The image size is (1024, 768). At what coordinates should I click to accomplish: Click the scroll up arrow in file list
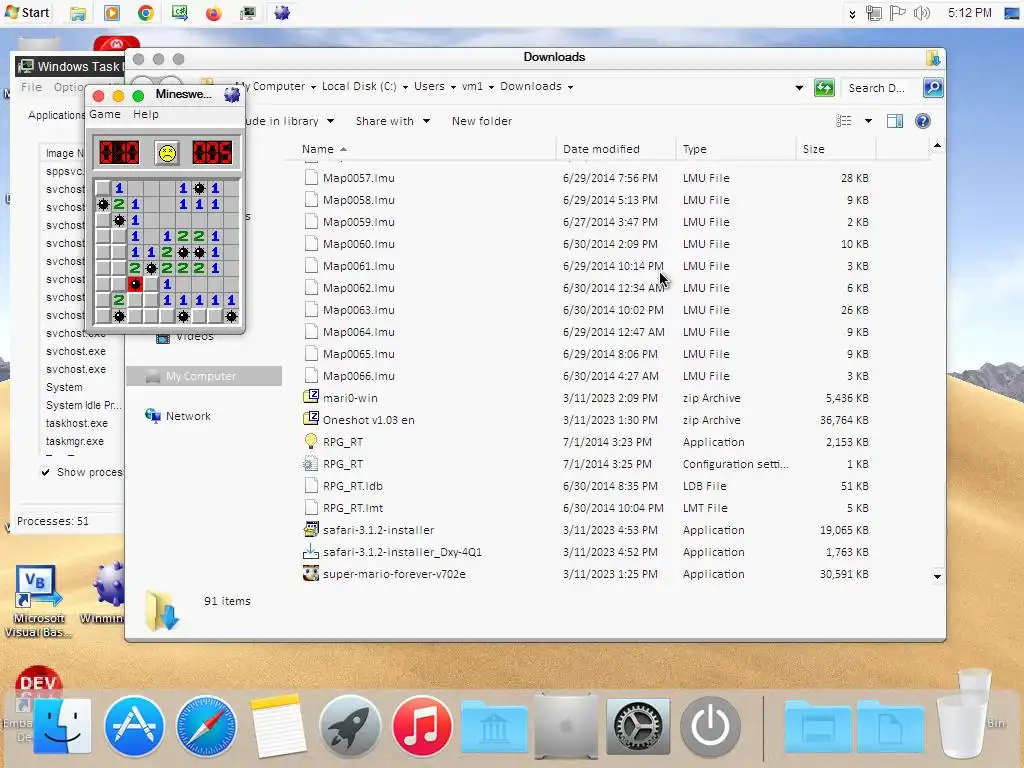tap(937, 145)
